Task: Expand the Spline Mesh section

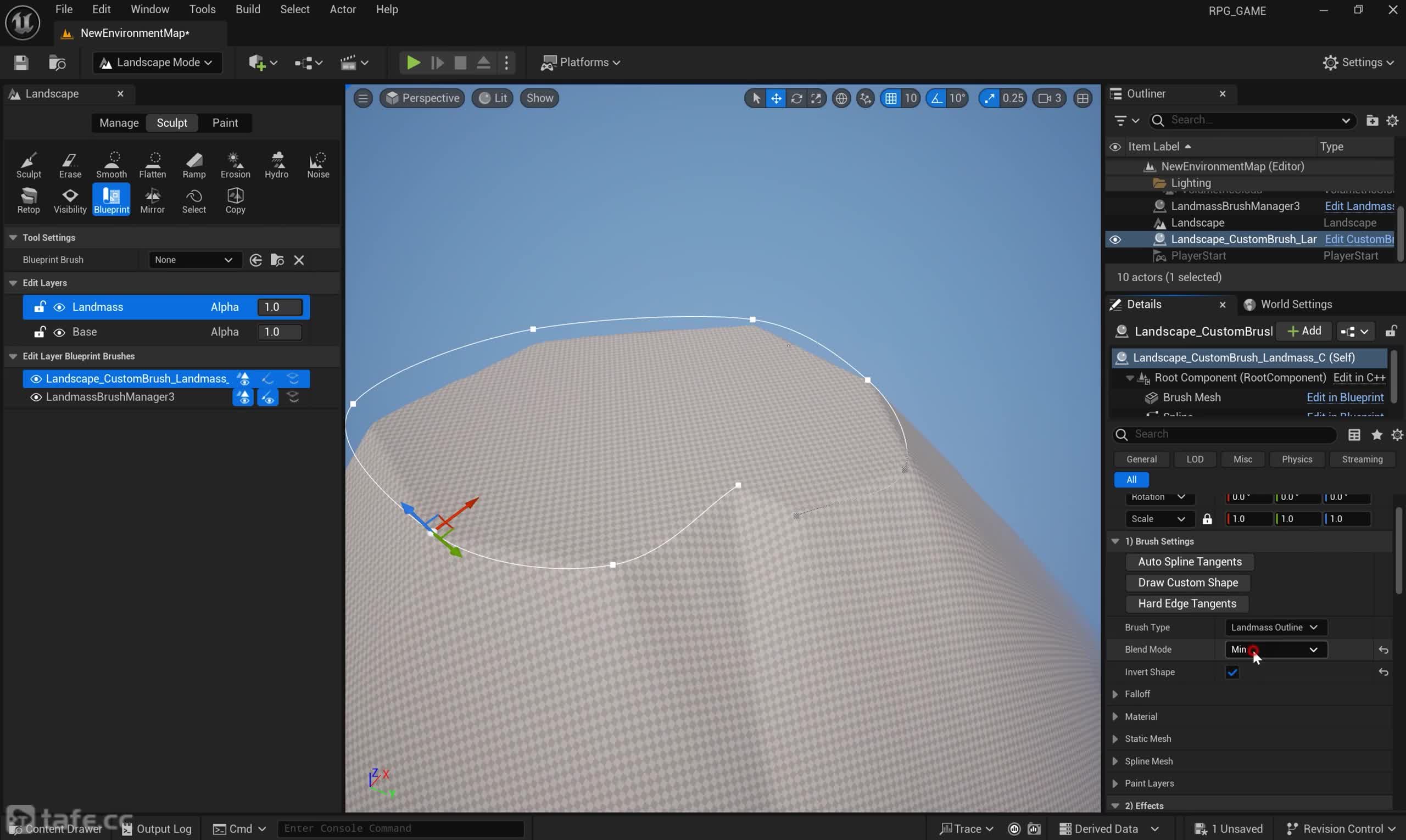Action: pyautogui.click(x=1115, y=762)
